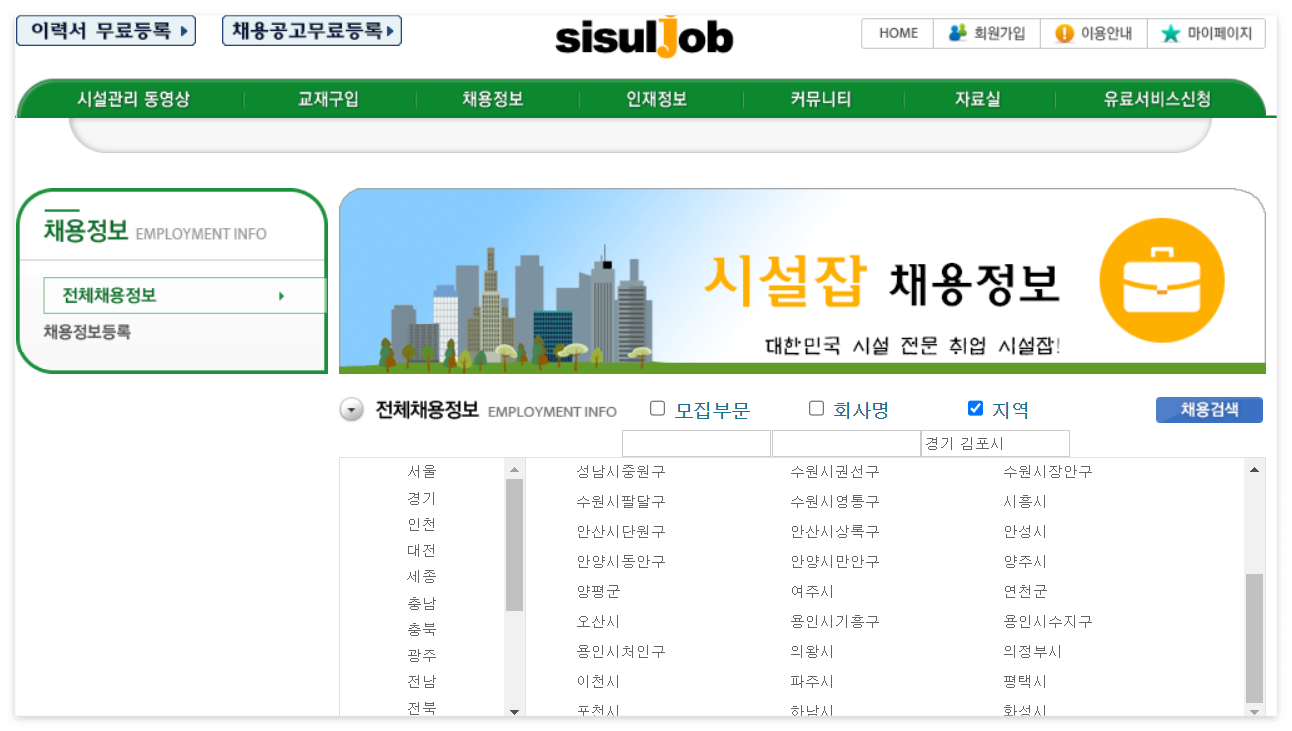Click the district list scroll-up arrow
The height and width of the screenshot is (731, 1292).
pyautogui.click(x=1254, y=469)
